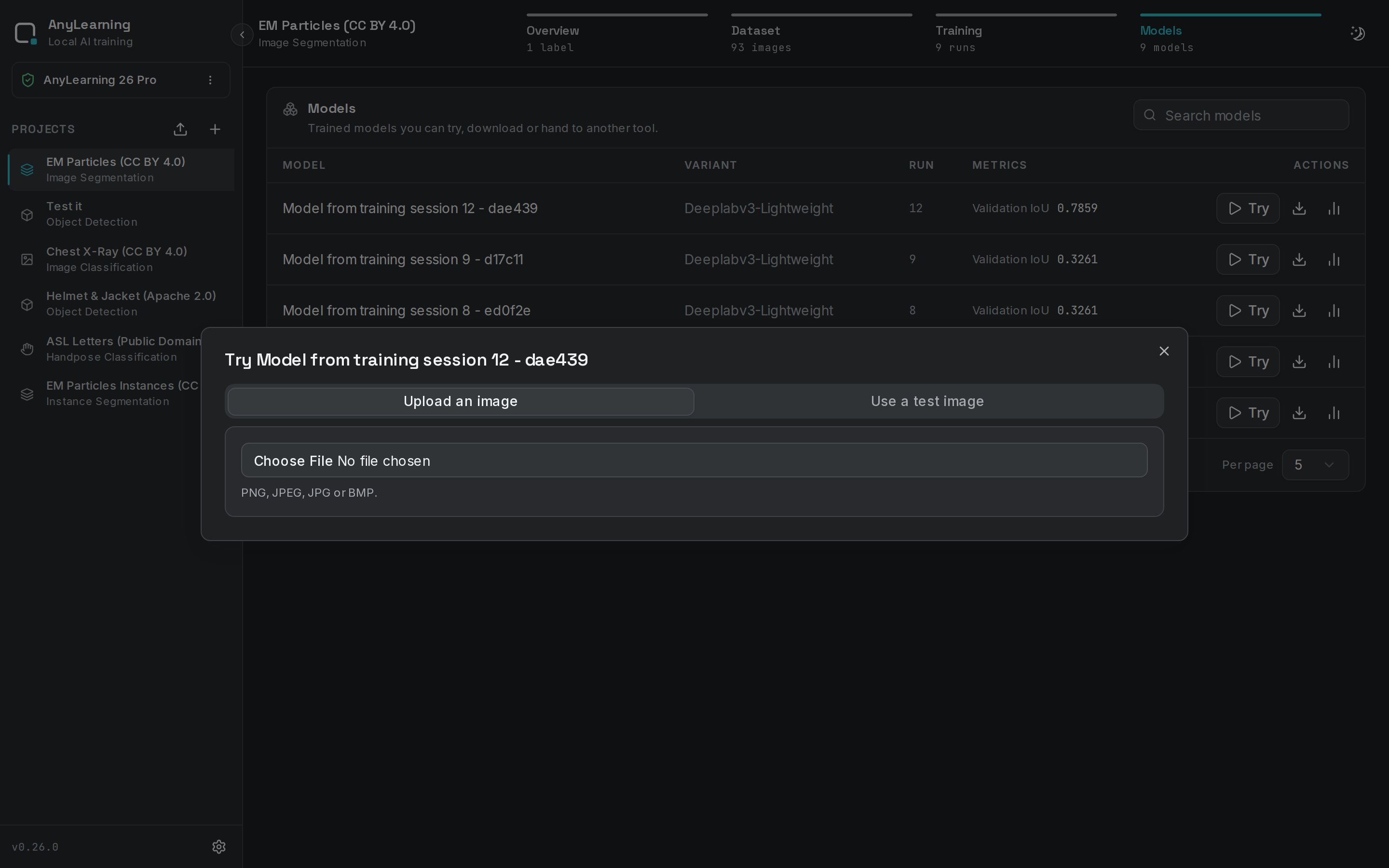Image resolution: width=1389 pixels, height=868 pixels.
Task: Click the AnyLearning 26 Pro license label
Action: click(x=100, y=80)
